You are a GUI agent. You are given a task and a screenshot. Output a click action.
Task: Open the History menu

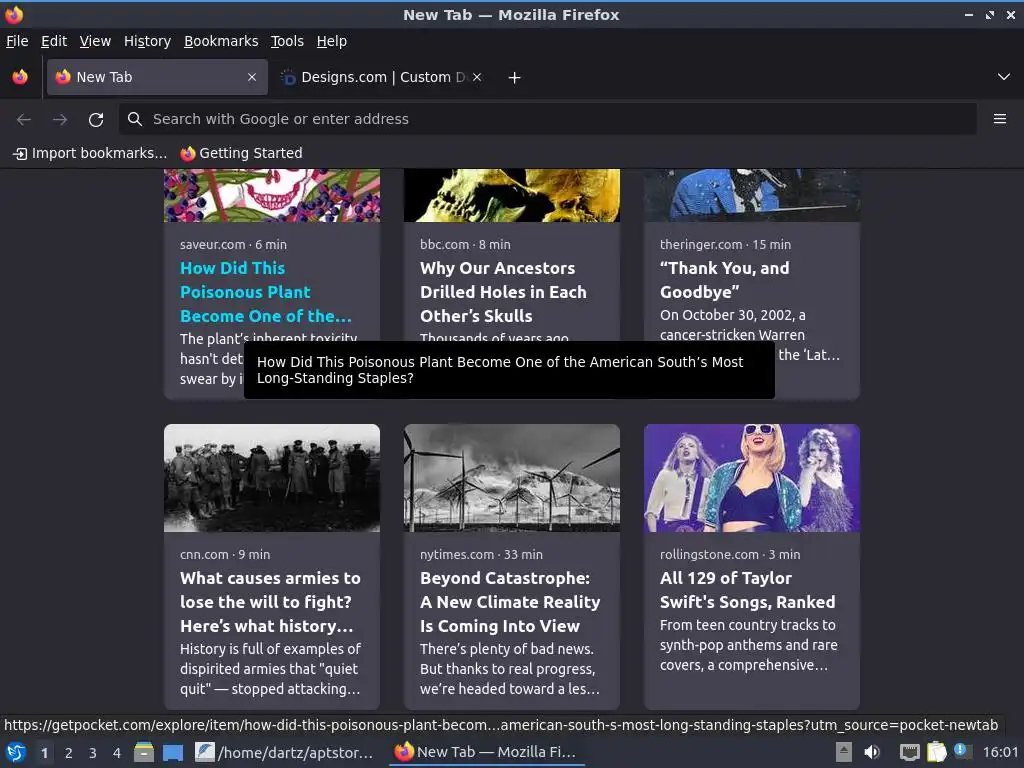[x=148, y=41]
